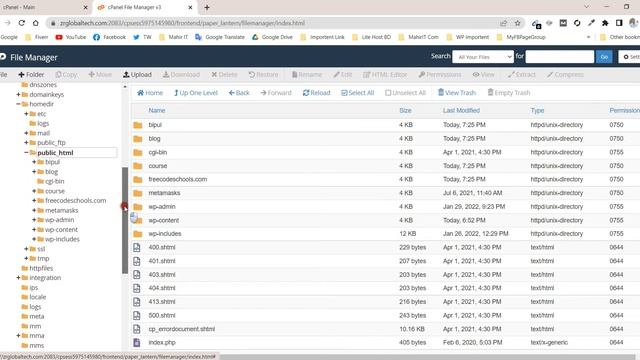640x360 pixels.
Task: Click the cPanel logo in header
Action: [x=3, y=57]
